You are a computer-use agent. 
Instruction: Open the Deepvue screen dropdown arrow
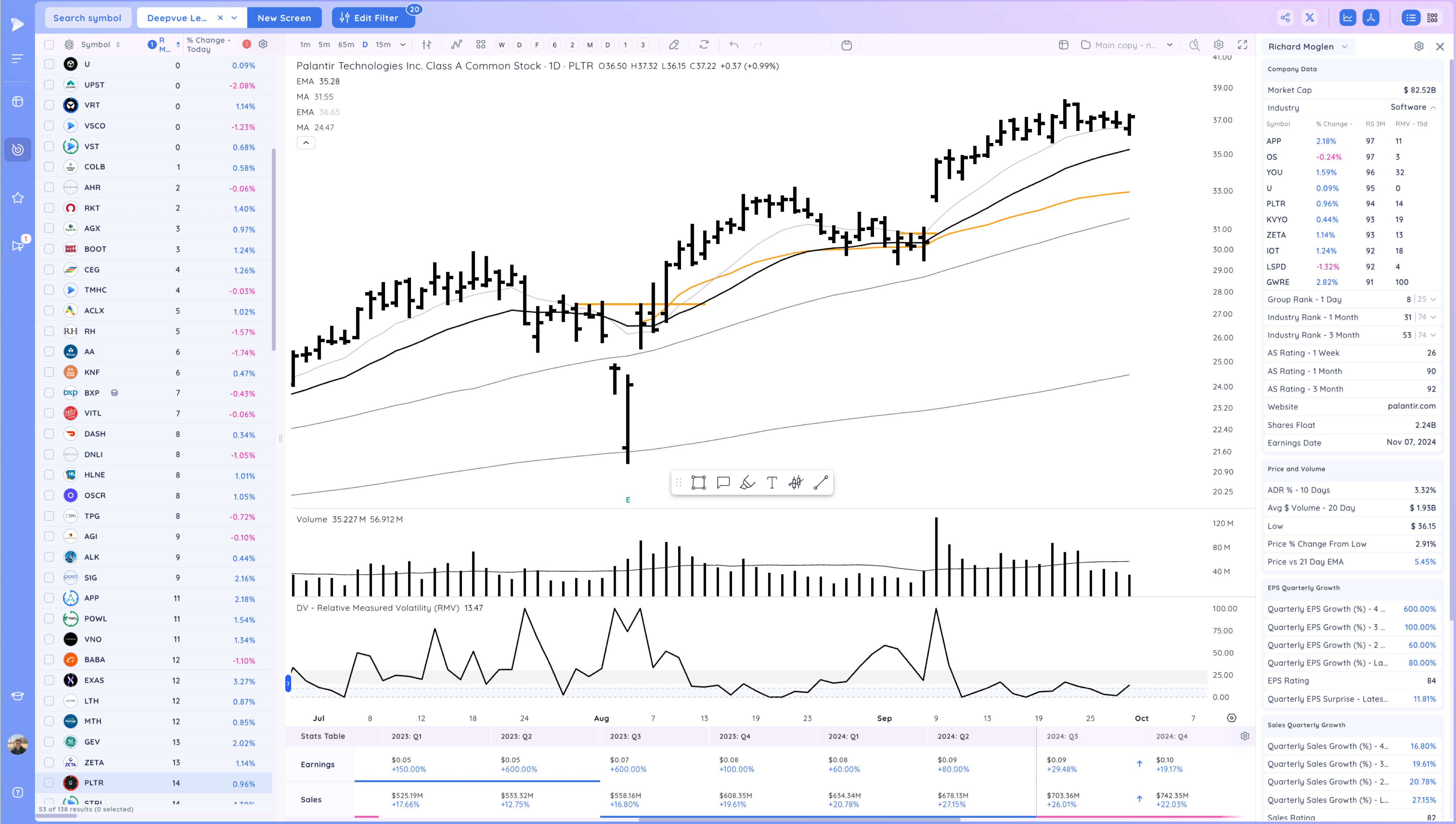234,18
